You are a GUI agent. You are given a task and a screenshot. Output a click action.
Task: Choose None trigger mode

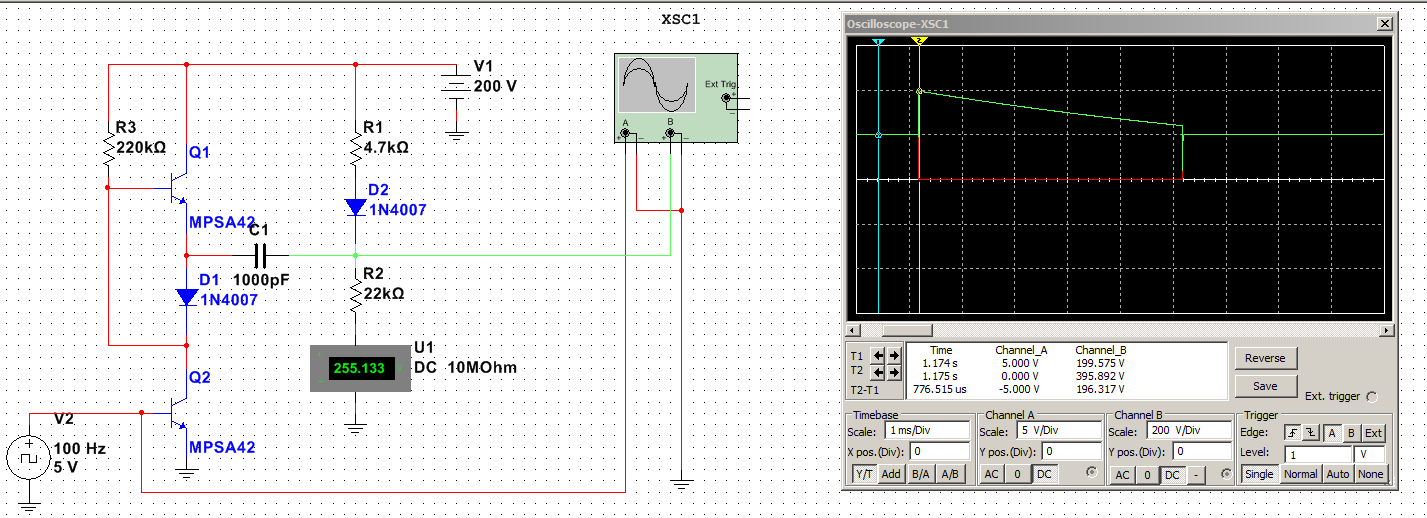[x=1372, y=474]
